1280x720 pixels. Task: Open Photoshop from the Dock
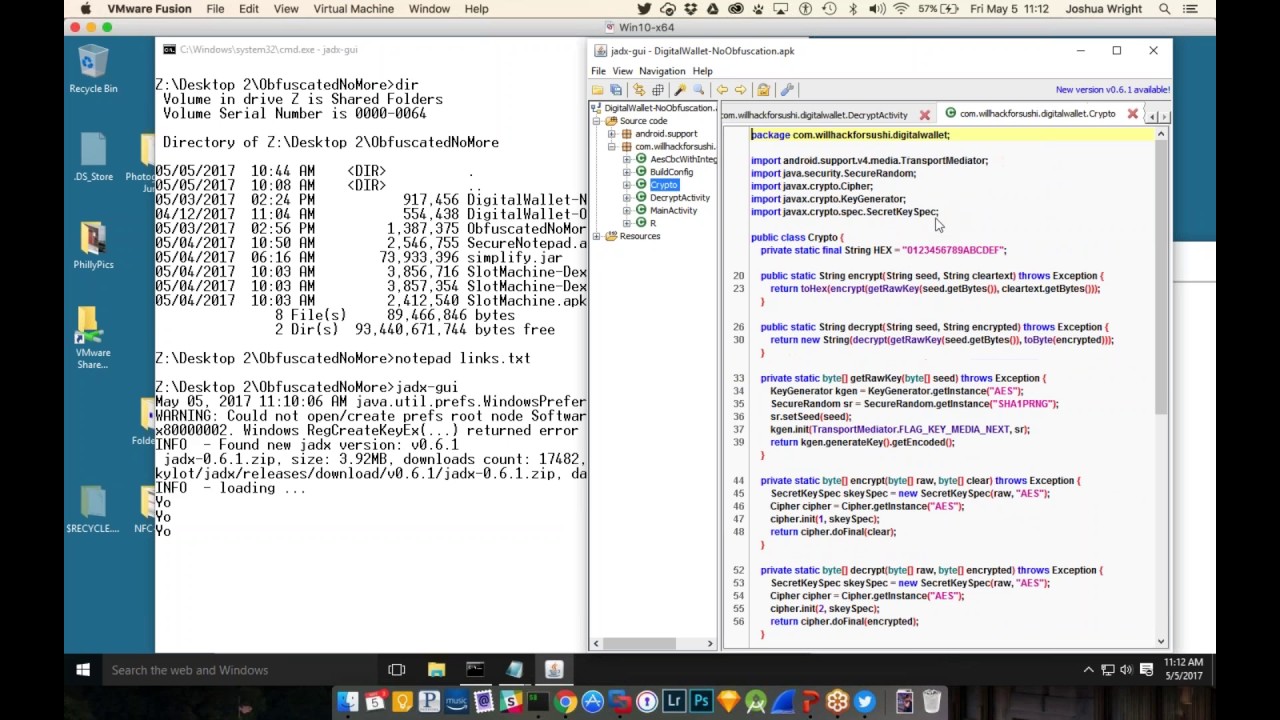(701, 702)
